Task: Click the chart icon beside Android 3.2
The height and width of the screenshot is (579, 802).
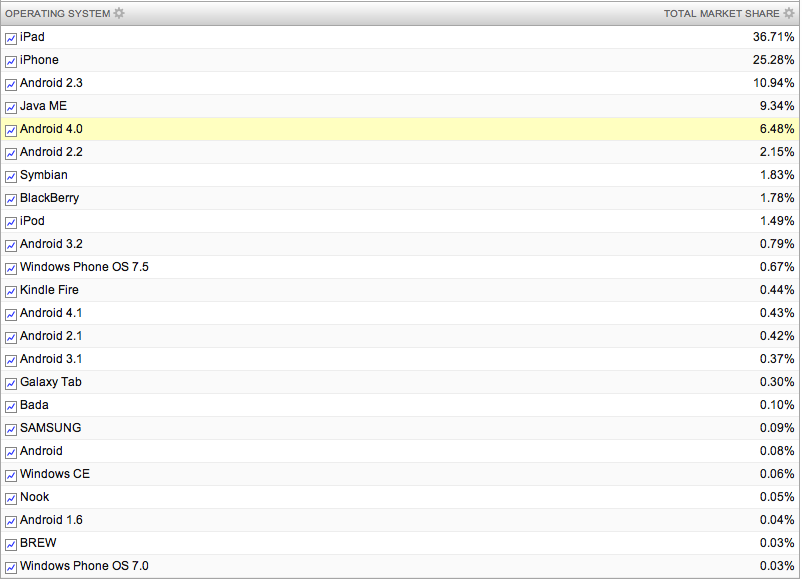Action: tap(11, 246)
